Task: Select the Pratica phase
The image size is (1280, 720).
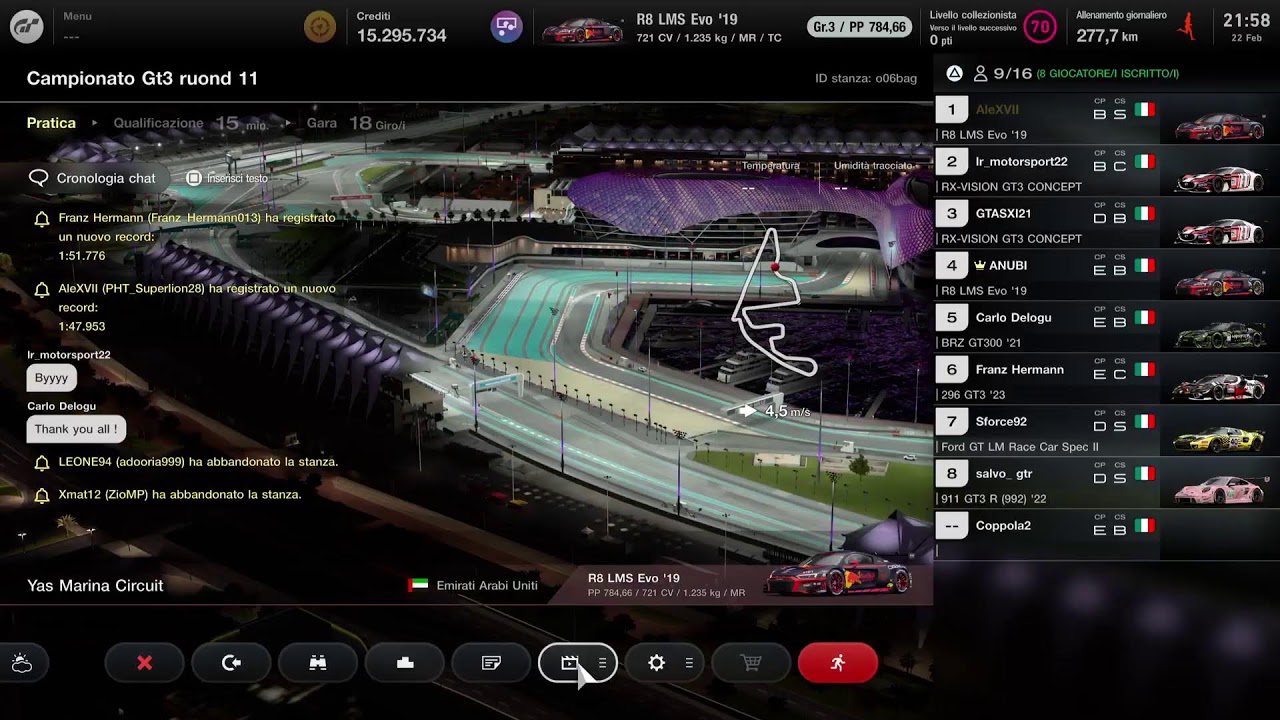Action: 51,123
